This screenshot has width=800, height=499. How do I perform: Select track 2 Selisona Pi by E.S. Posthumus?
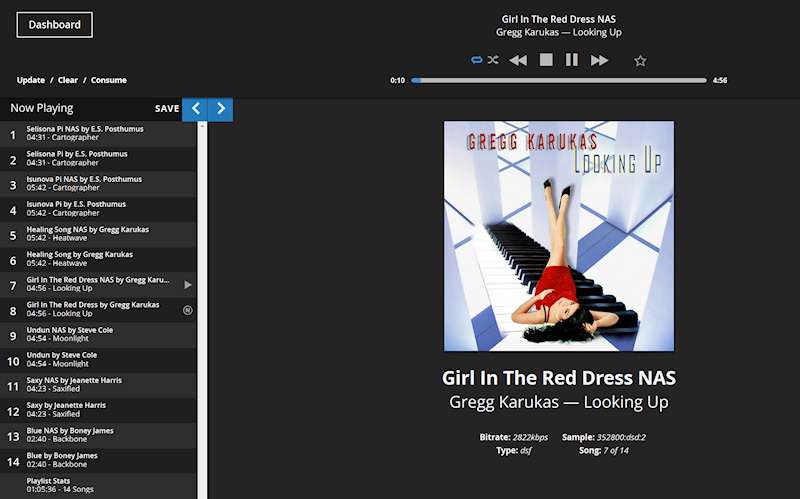98,159
